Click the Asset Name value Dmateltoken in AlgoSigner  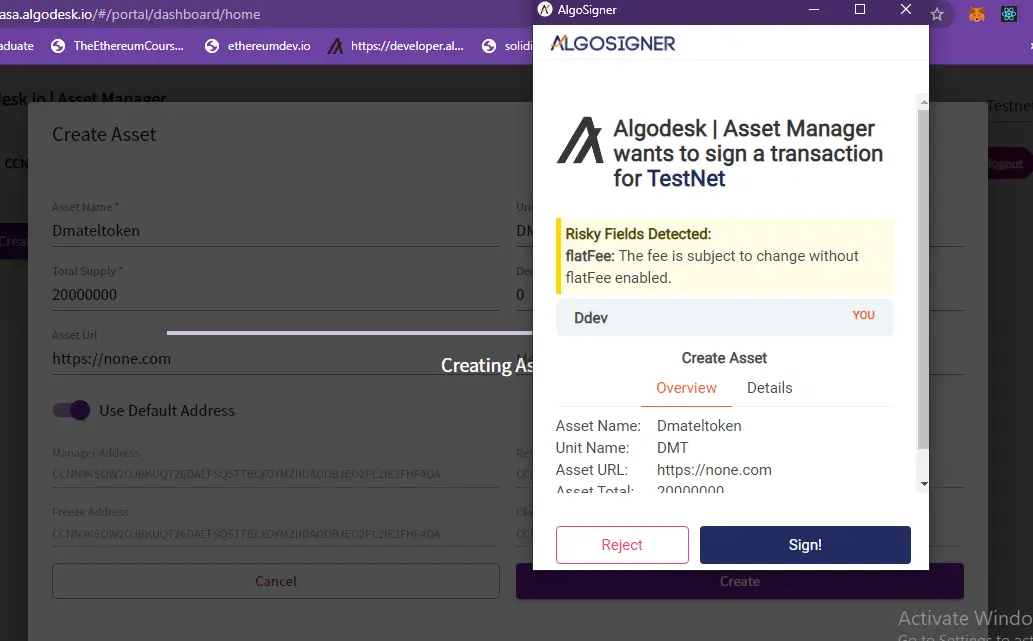click(699, 426)
